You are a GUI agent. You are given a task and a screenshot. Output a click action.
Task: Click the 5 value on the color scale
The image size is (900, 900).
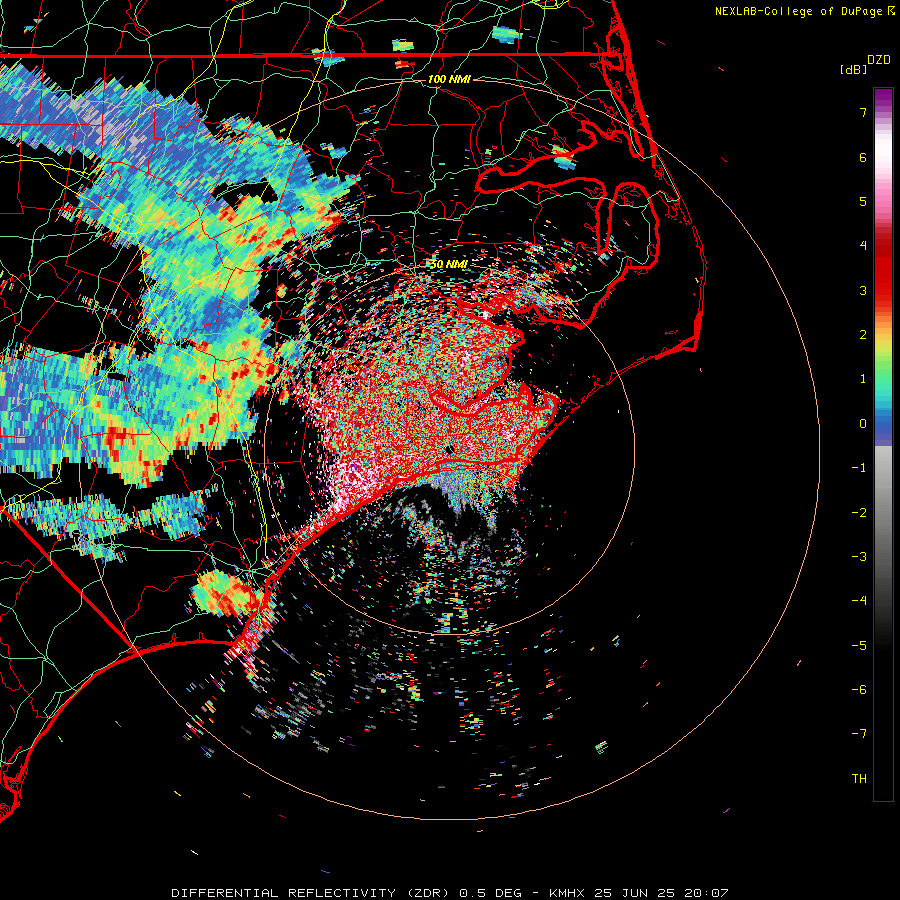[863, 201]
